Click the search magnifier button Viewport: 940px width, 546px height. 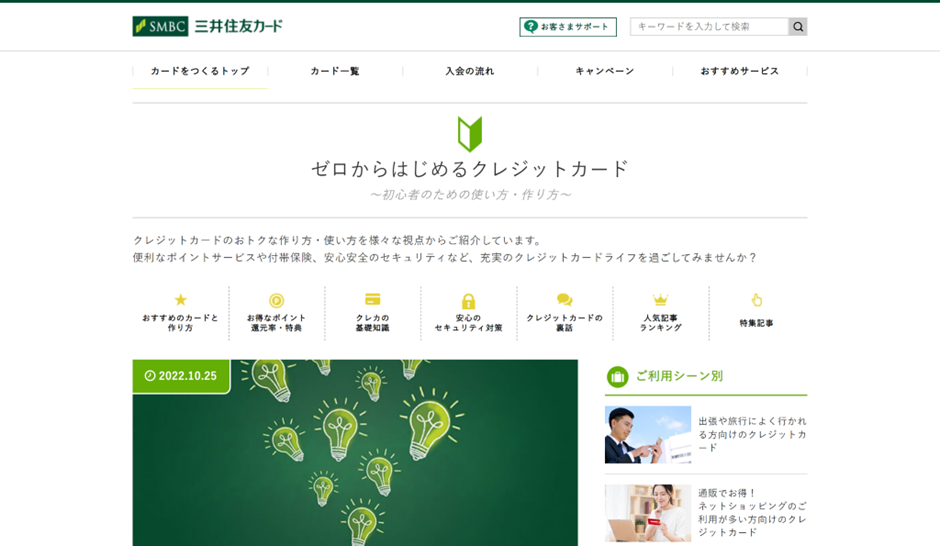click(x=797, y=27)
